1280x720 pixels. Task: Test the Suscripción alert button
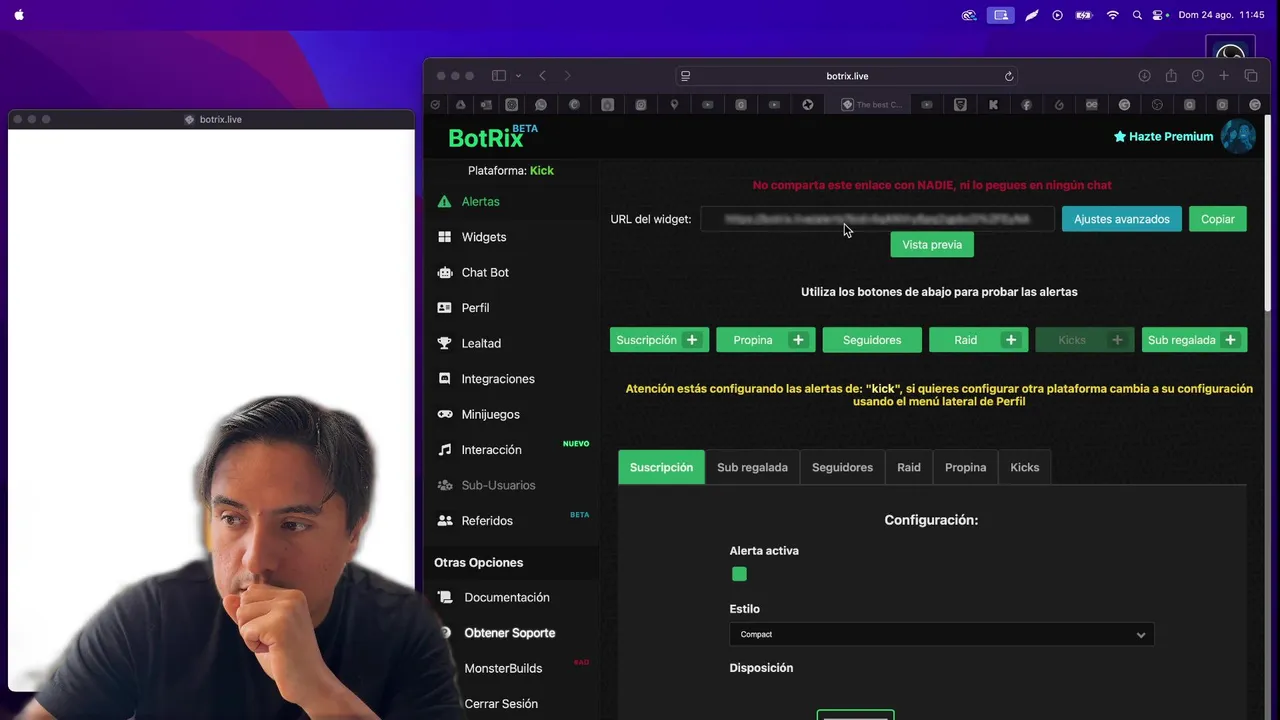click(x=659, y=340)
